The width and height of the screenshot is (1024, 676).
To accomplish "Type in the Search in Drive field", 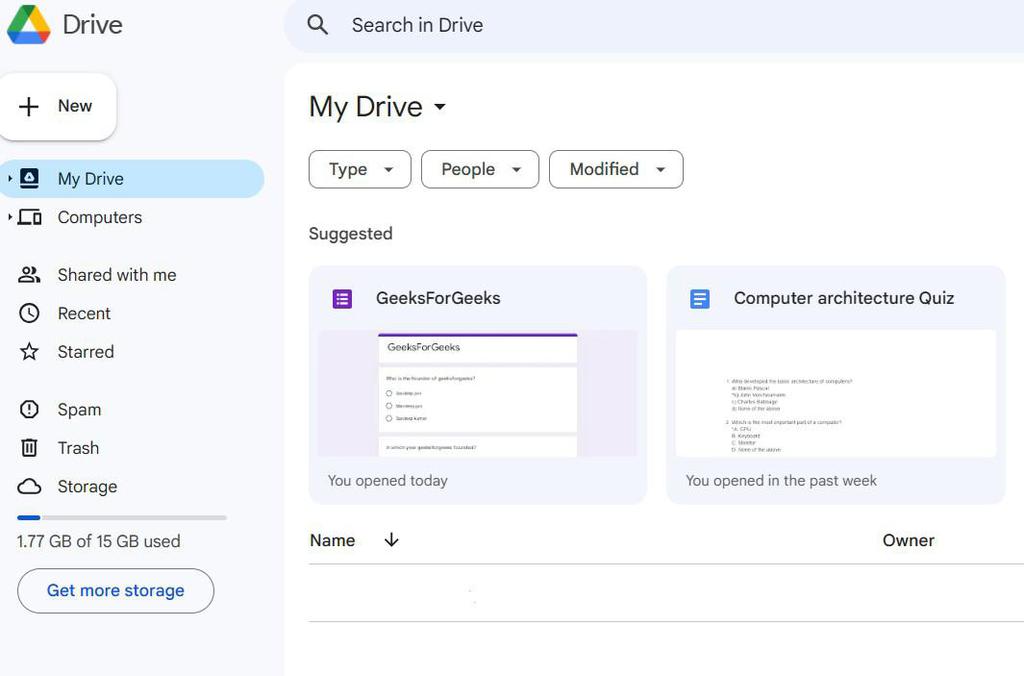I will [600, 25].
